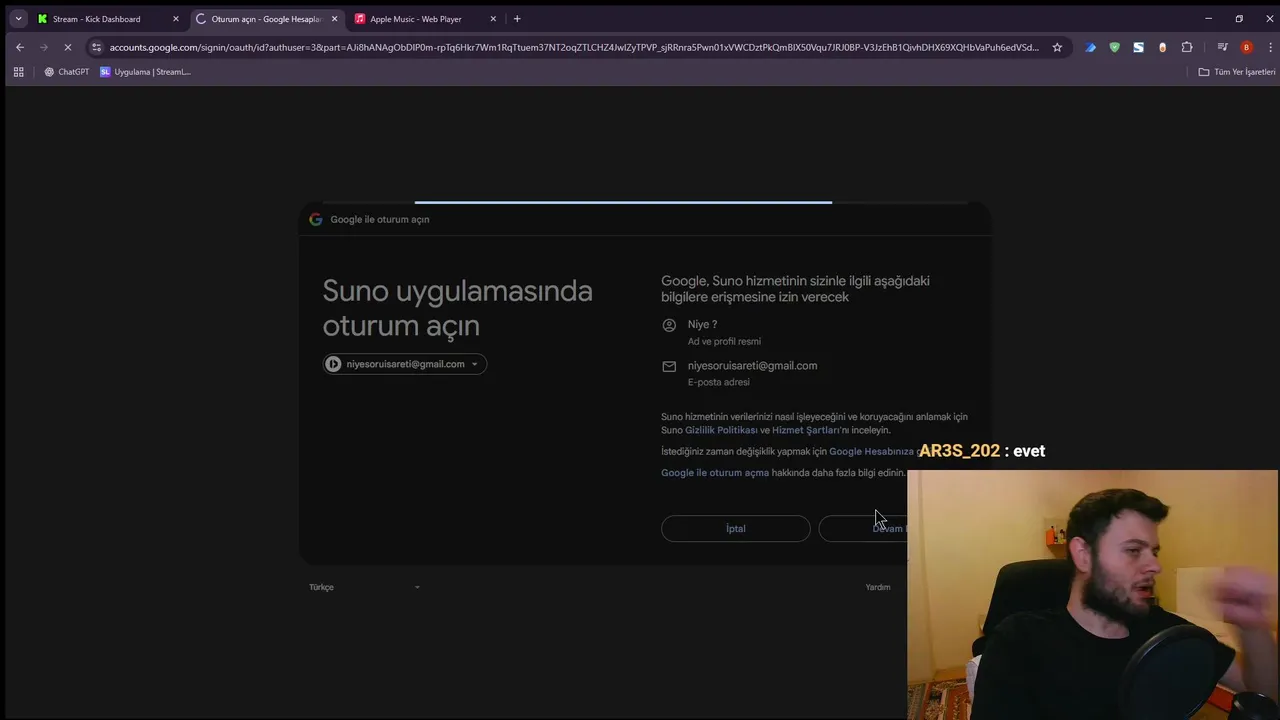Screen dimensions: 1280x720
Task: Close the Apple Music tab
Action: (493, 19)
